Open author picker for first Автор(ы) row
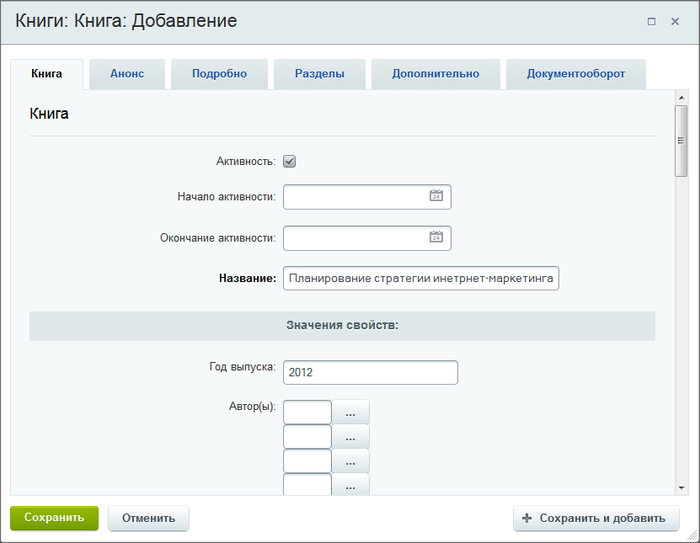 pos(350,412)
